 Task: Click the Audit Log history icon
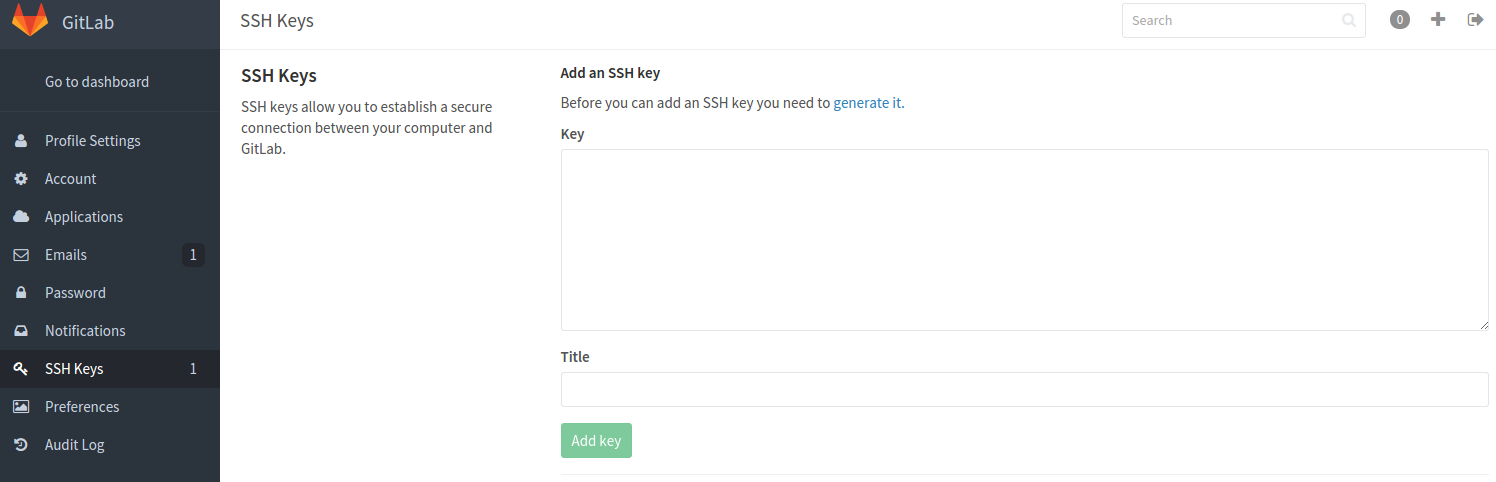pyautogui.click(x=20, y=445)
